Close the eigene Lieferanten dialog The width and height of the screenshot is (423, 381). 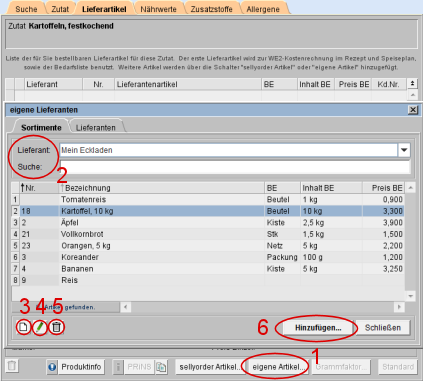[413, 110]
